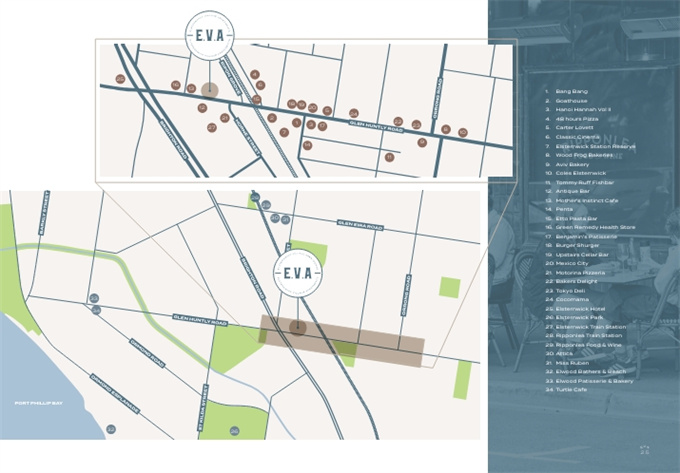This screenshot has width=680, height=473.
Task: Click the 'Glen Eira Road' street label
Action: click(x=360, y=225)
